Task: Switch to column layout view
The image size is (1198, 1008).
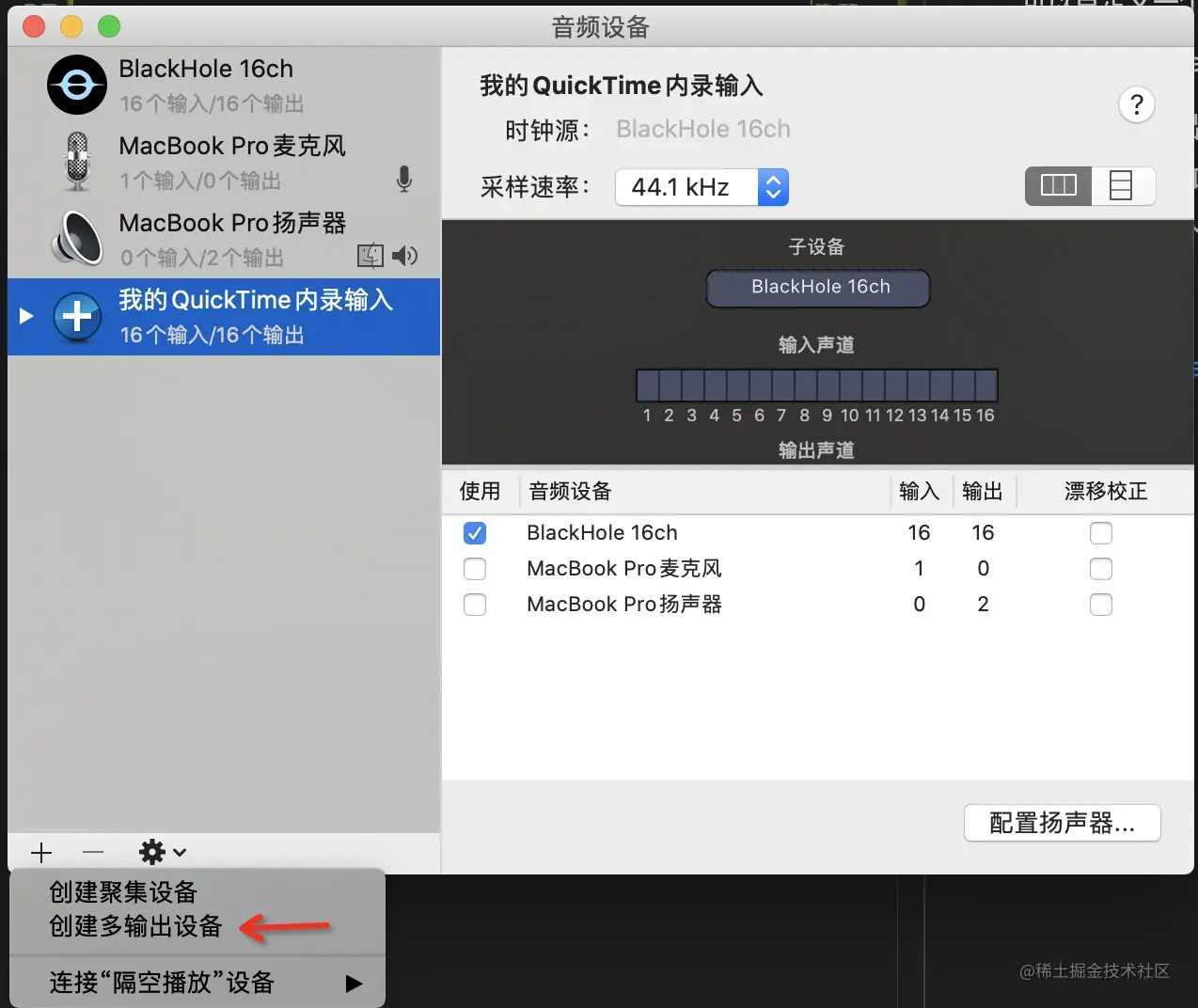Action: 1058,185
